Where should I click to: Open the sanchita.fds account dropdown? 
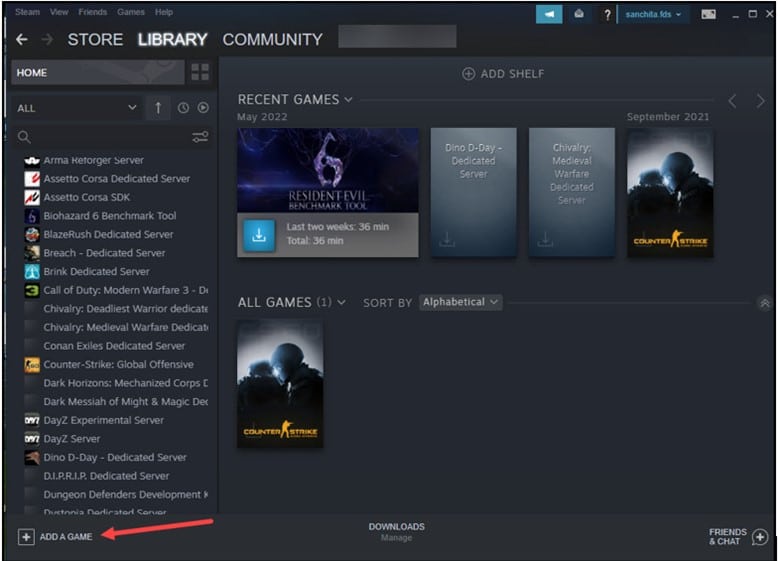coord(653,14)
